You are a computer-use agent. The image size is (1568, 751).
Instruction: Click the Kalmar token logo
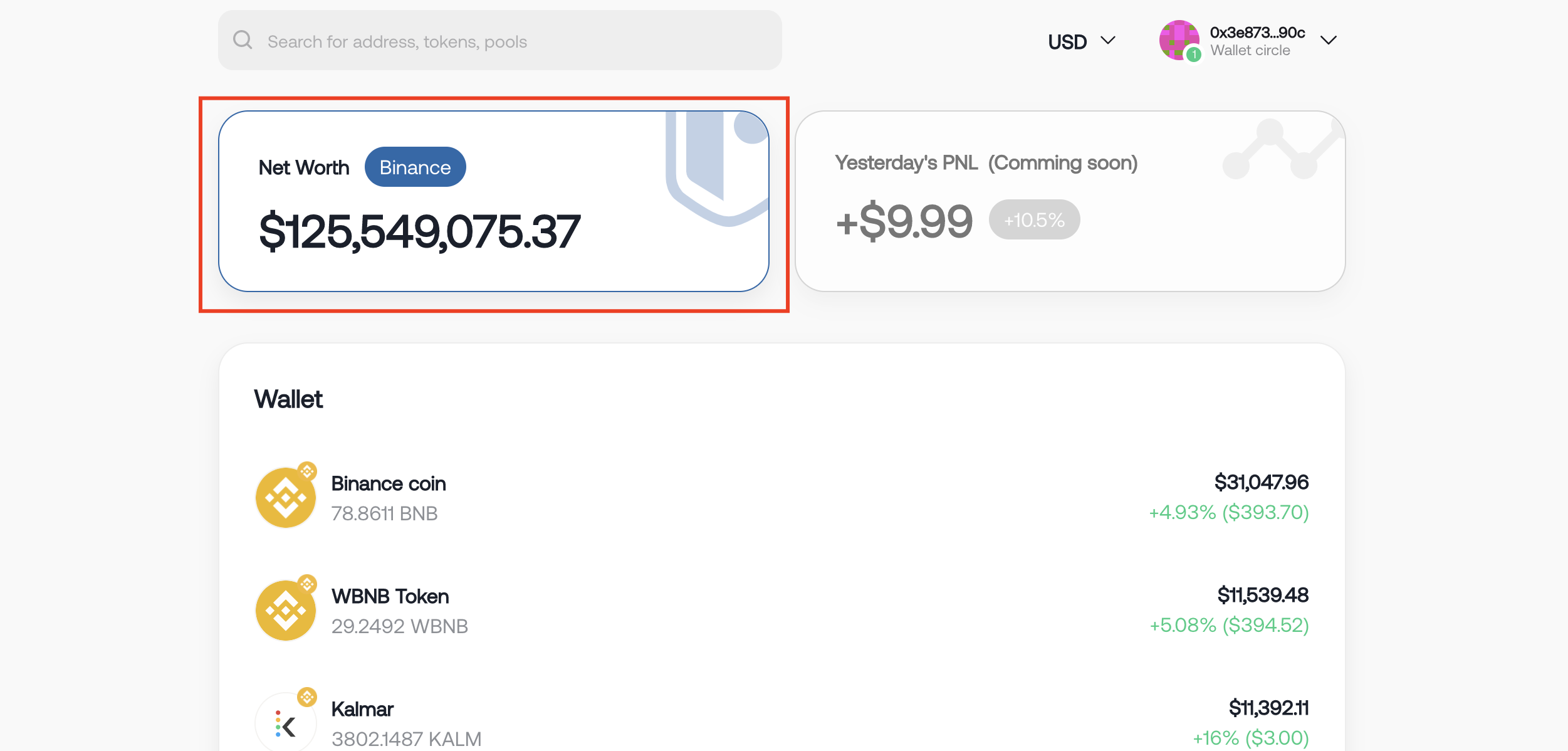pos(286,722)
